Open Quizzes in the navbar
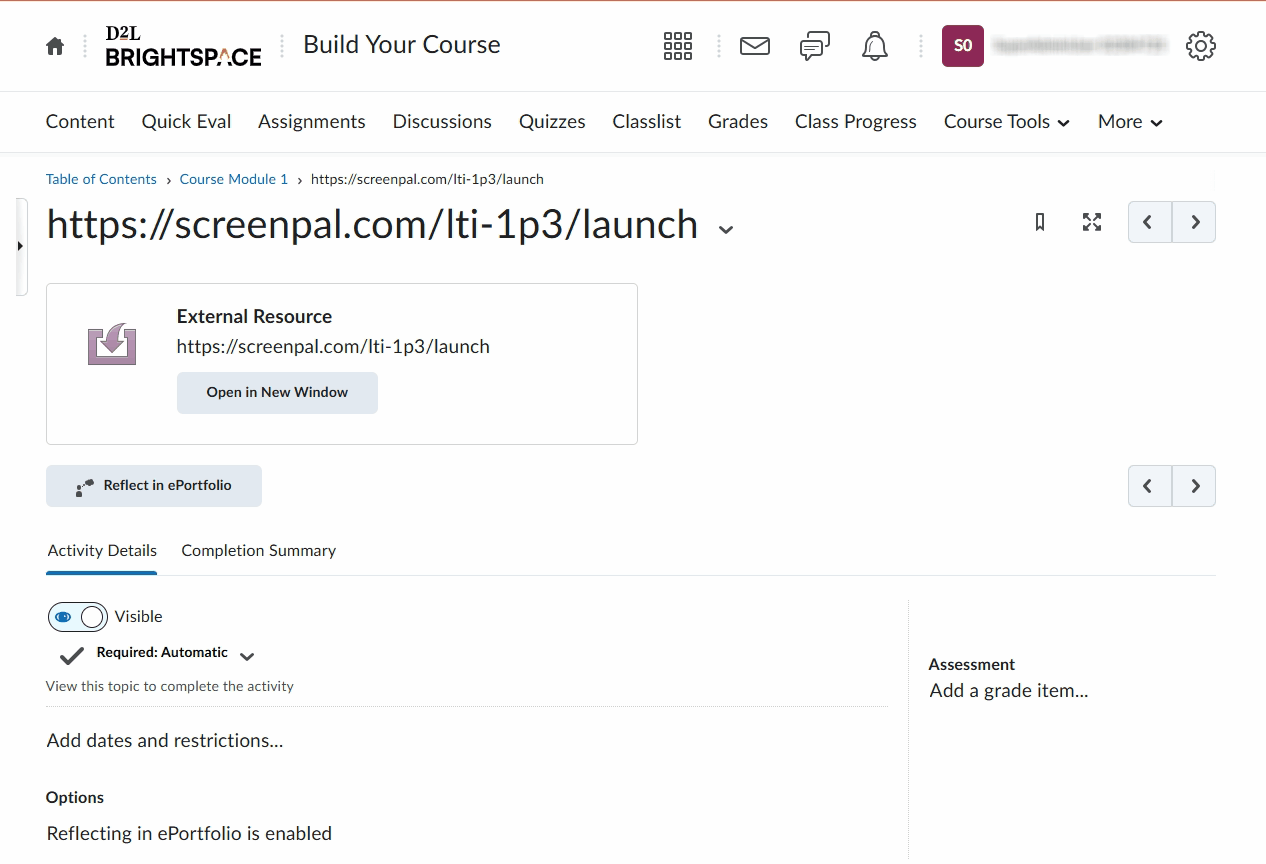The height and width of the screenshot is (864, 1266). click(x=552, y=122)
